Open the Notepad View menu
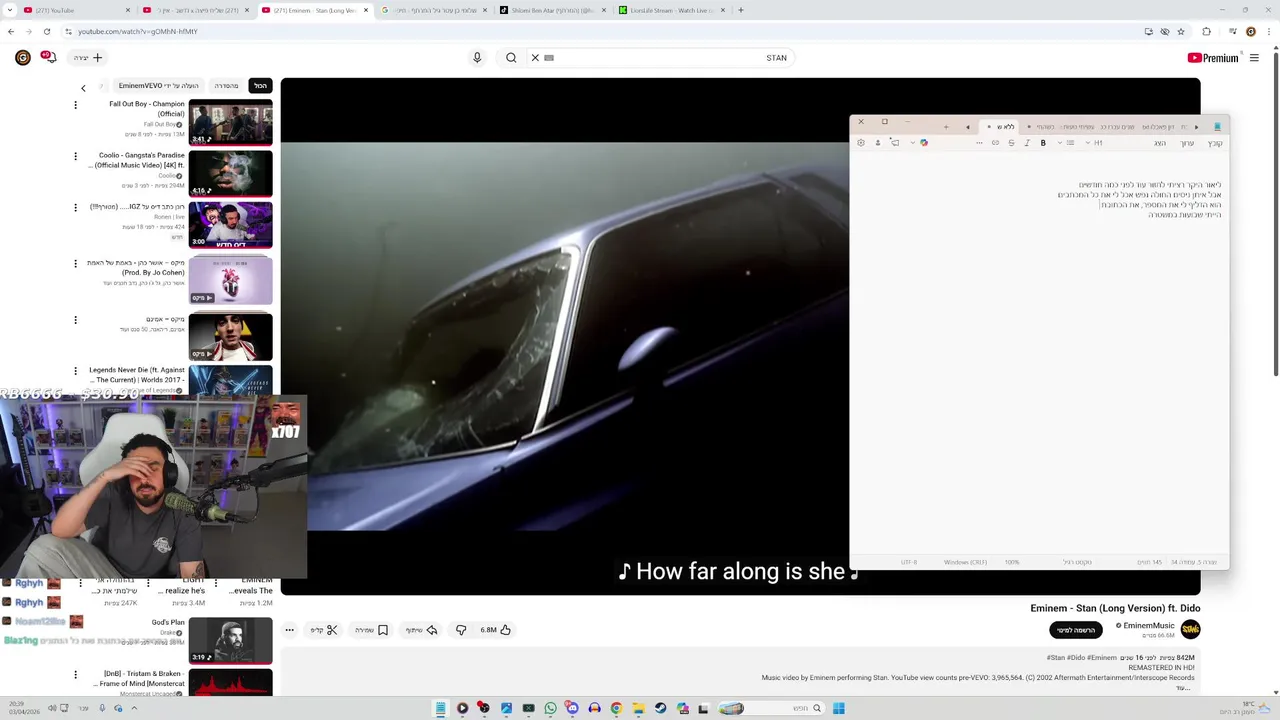 (x=1160, y=143)
